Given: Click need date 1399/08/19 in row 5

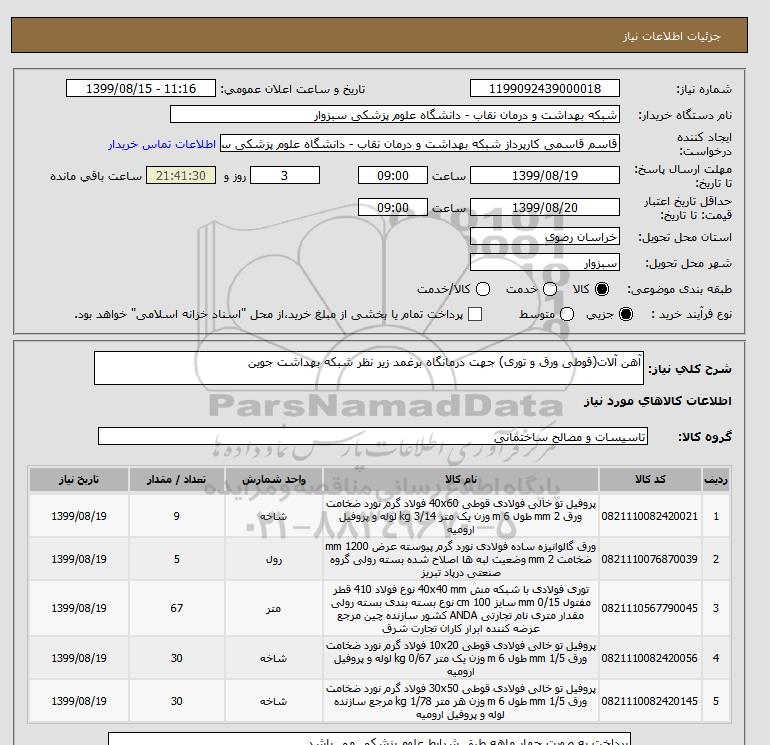Looking at the screenshot, I should pos(79,701).
